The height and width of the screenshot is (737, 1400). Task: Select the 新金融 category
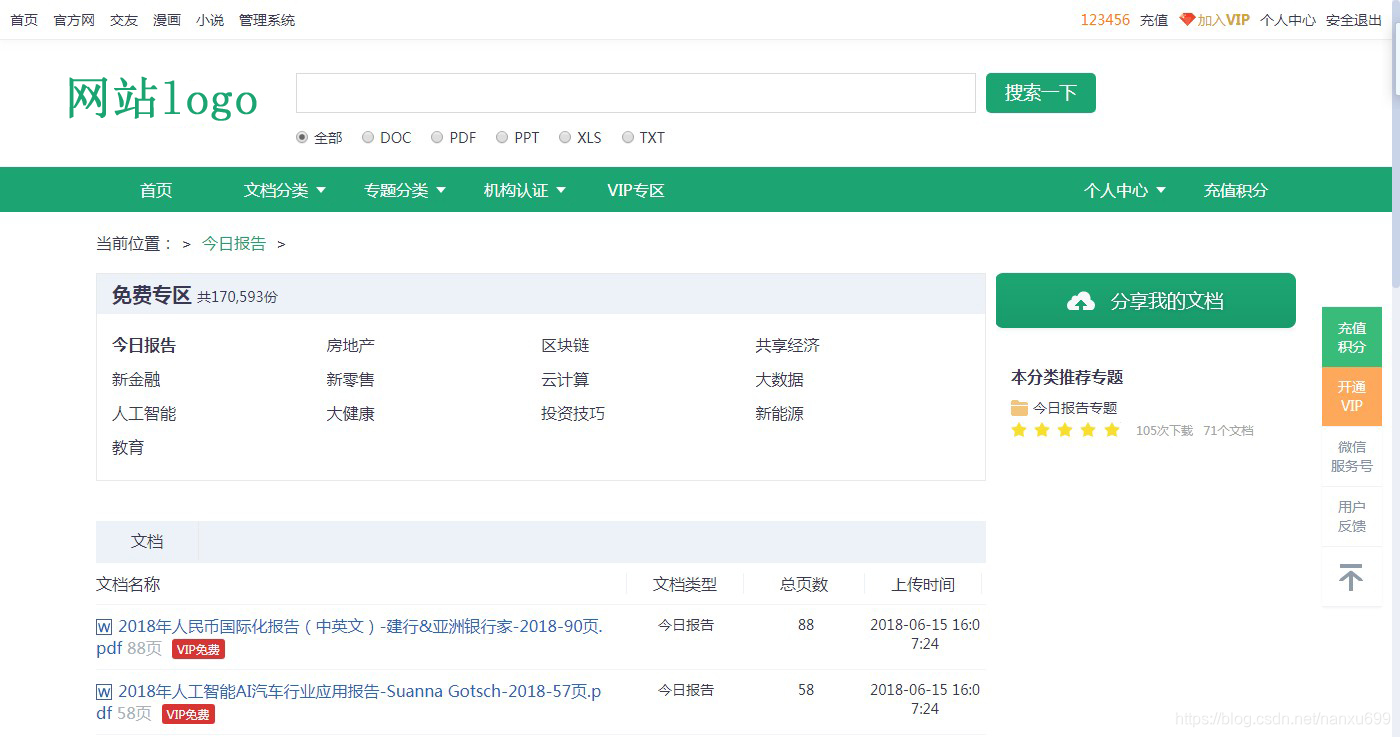click(x=136, y=379)
